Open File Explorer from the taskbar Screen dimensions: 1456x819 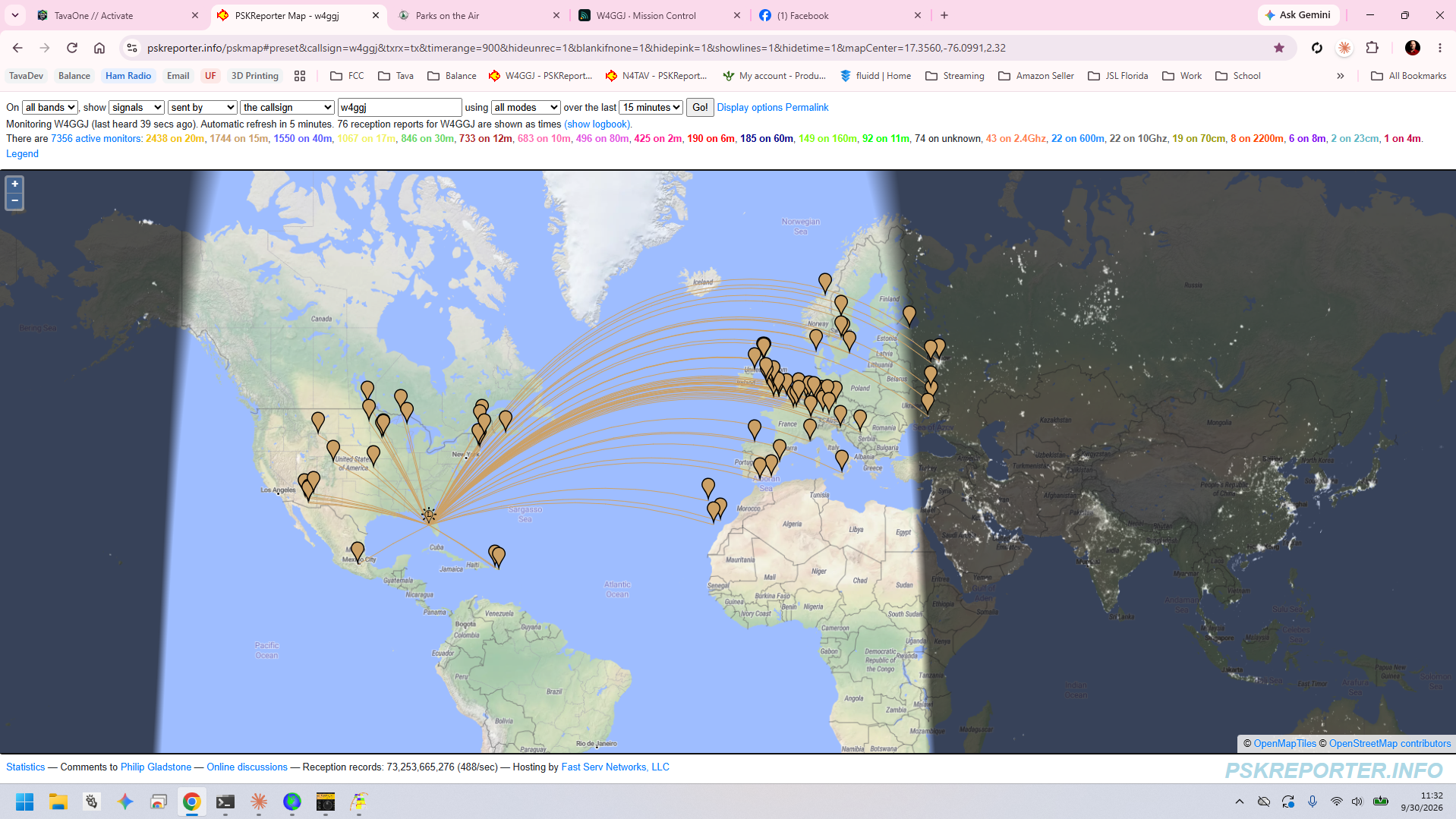(58, 802)
